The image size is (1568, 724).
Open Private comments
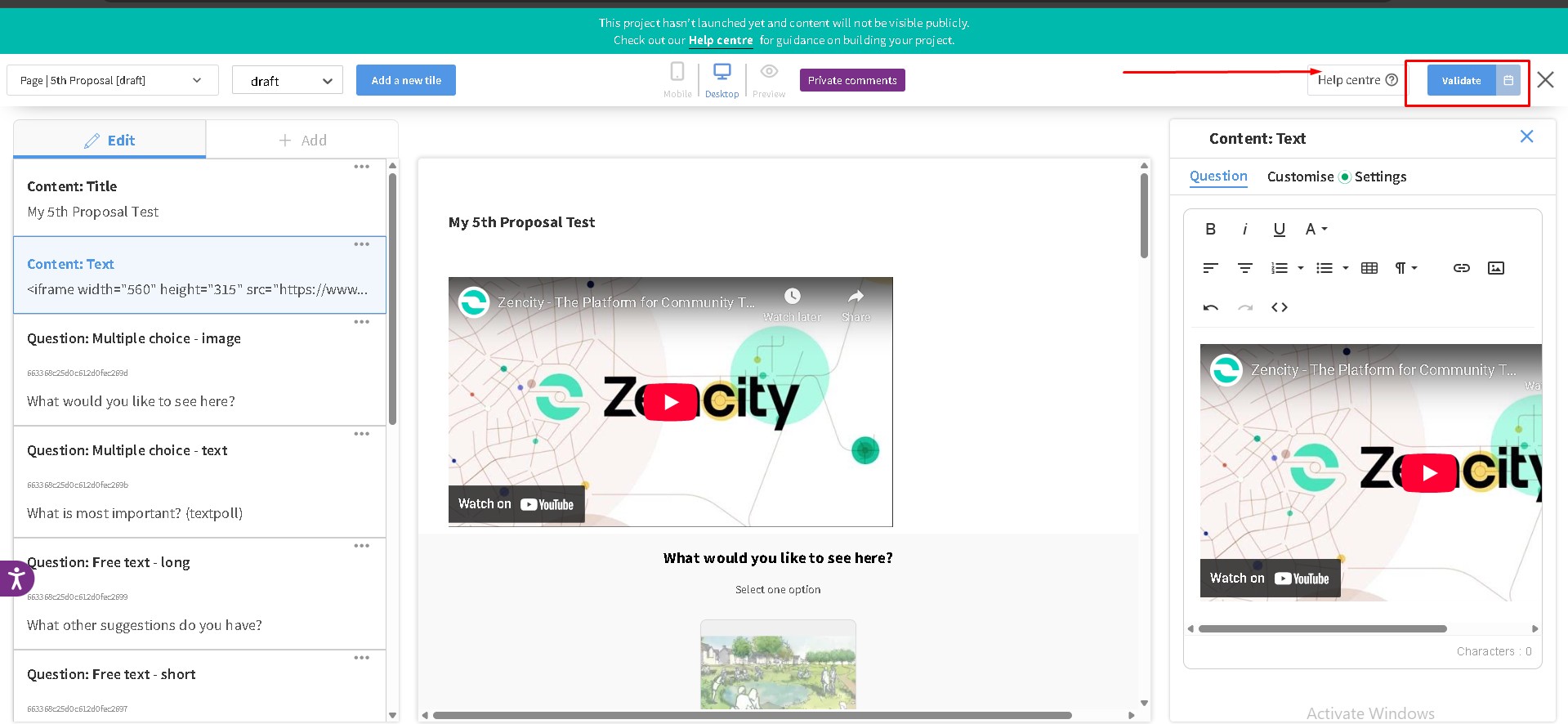(x=852, y=80)
